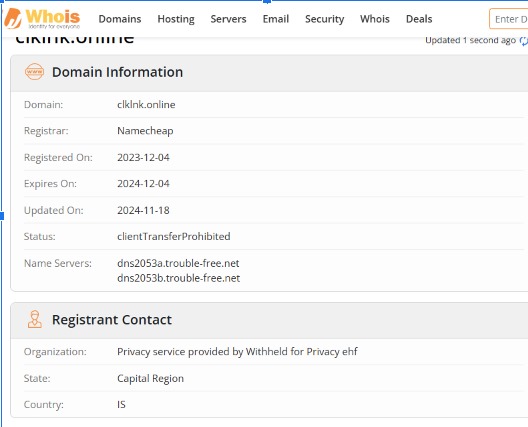Open the Hosting menu
The height and width of the screenshot is (427, 528).
pyautogui.click(x=176, y=19)
